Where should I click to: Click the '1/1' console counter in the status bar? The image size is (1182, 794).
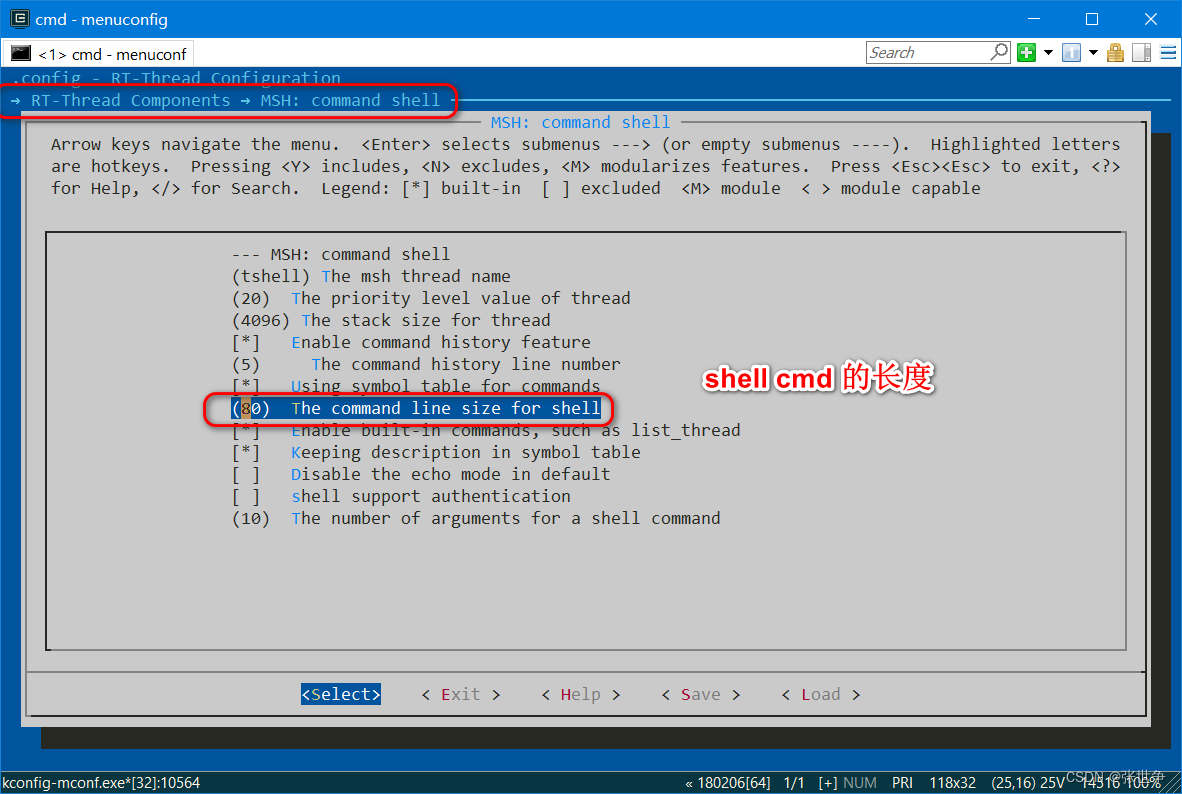(x=794, y=783)
